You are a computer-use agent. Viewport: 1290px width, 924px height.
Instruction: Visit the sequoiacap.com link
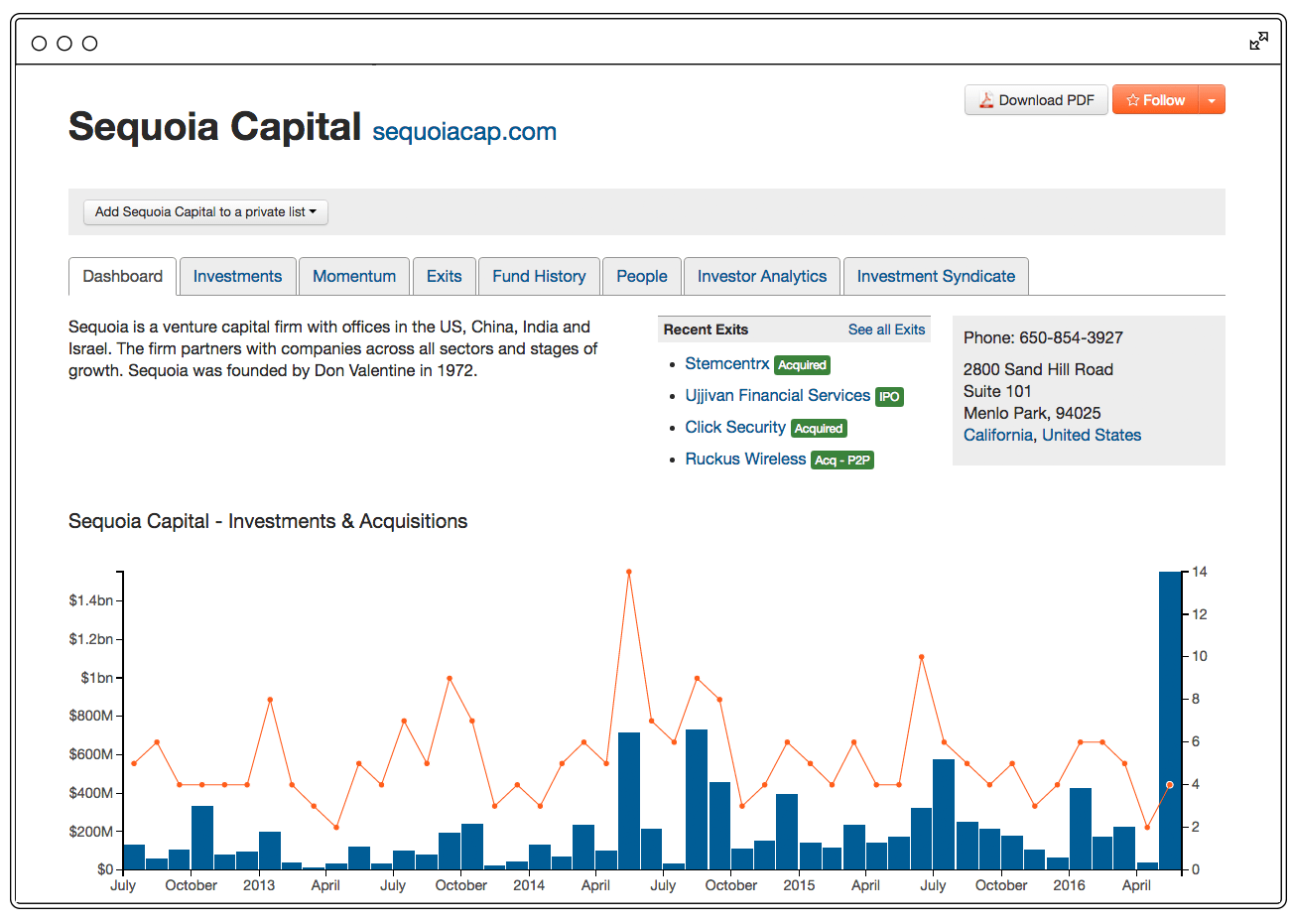click(464, 131)
